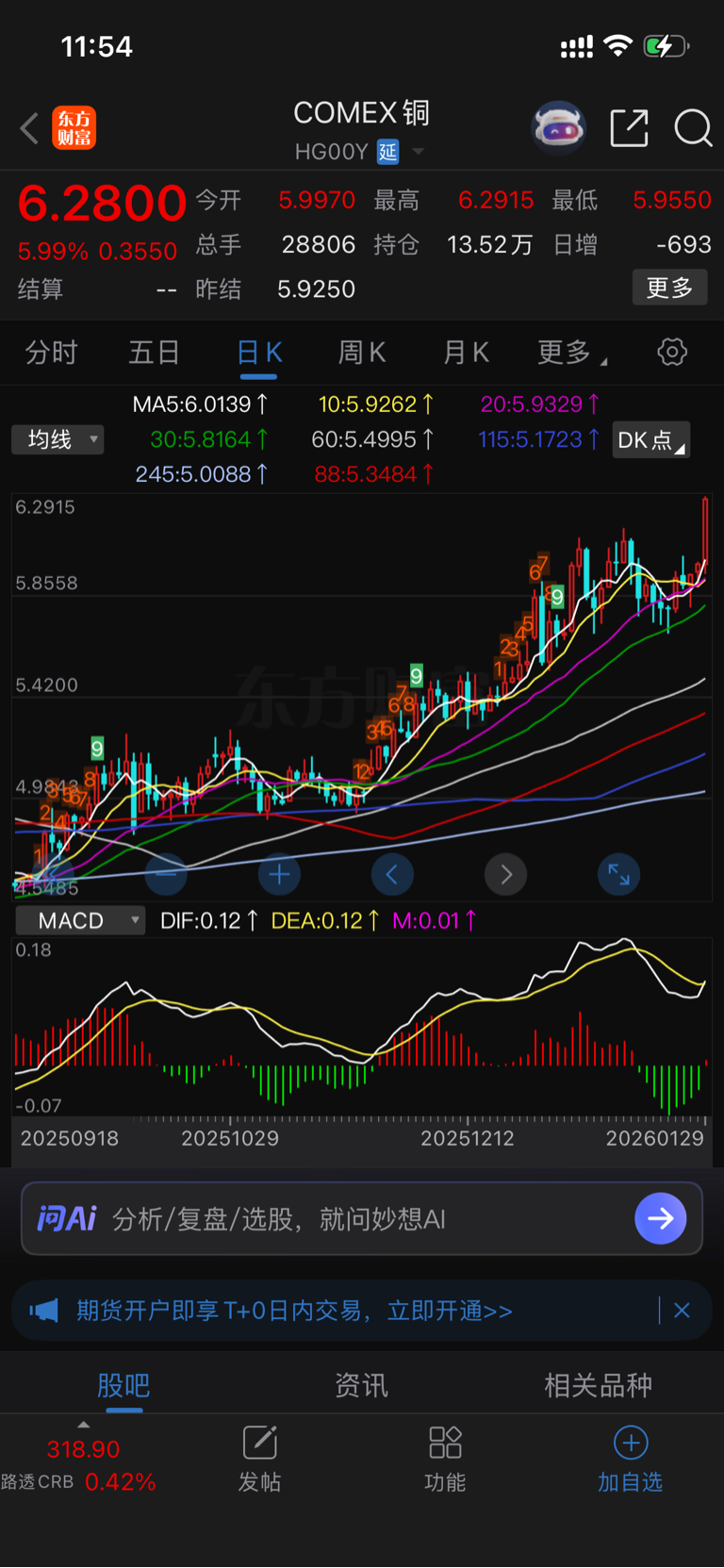Open the 均线 indicator dropdown

58,439
